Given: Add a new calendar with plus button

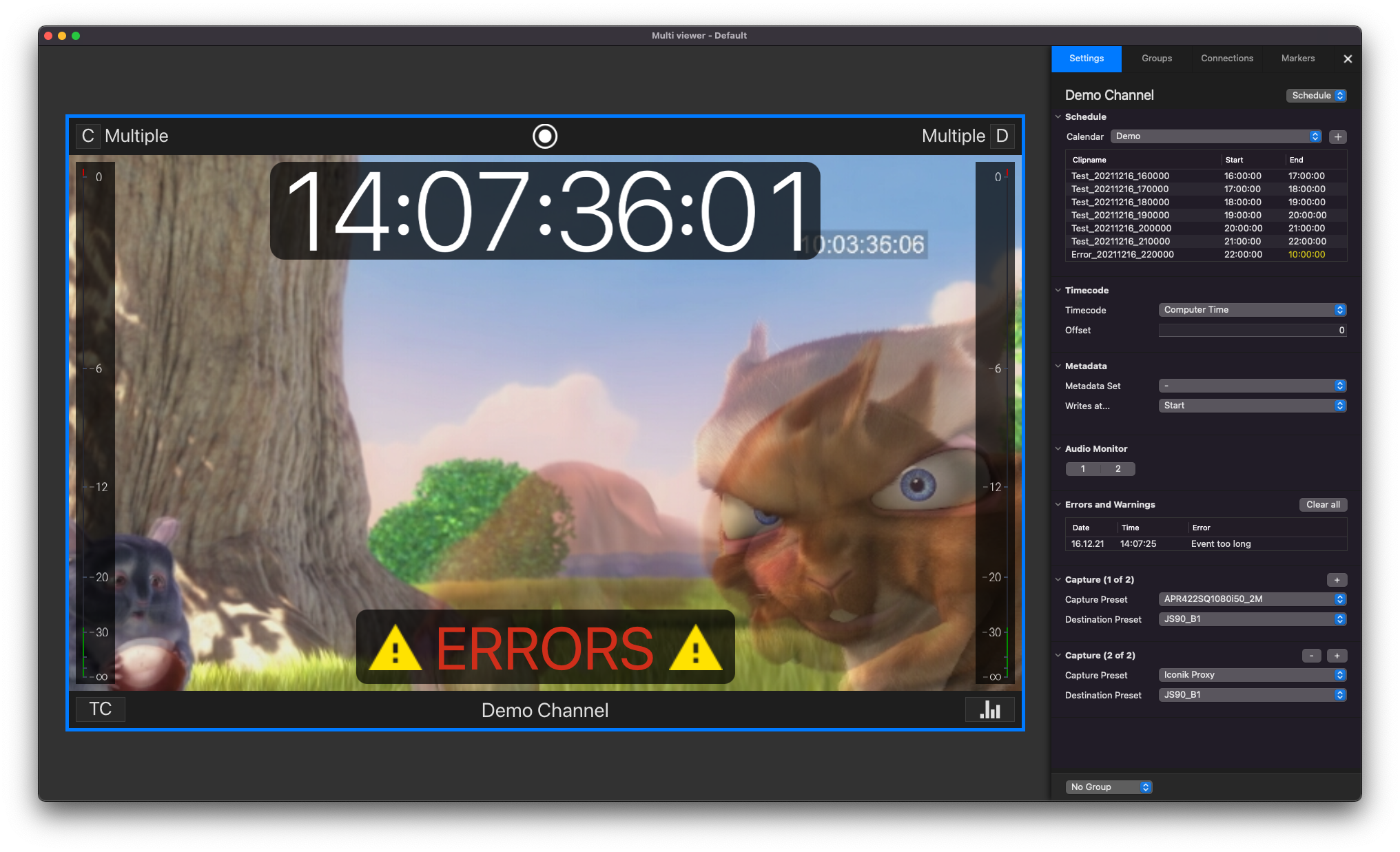Looking at the screenshot, I should [1338, 136].
